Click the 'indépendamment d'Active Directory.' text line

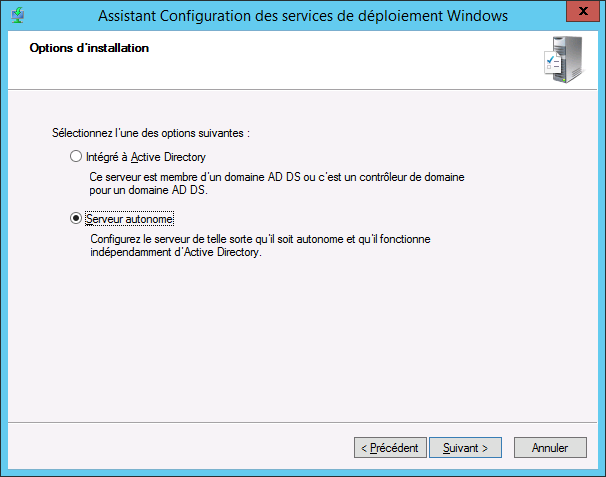(x=175, y=252)
